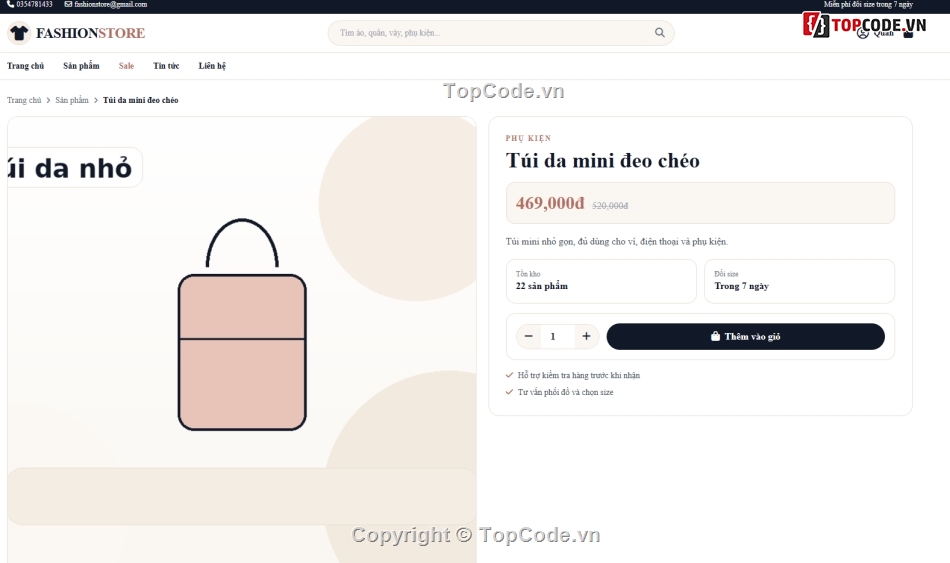950x563 pixels.
Task: Click the checkmark beside Tư vấn phối đồ
Action: point(509,392)
